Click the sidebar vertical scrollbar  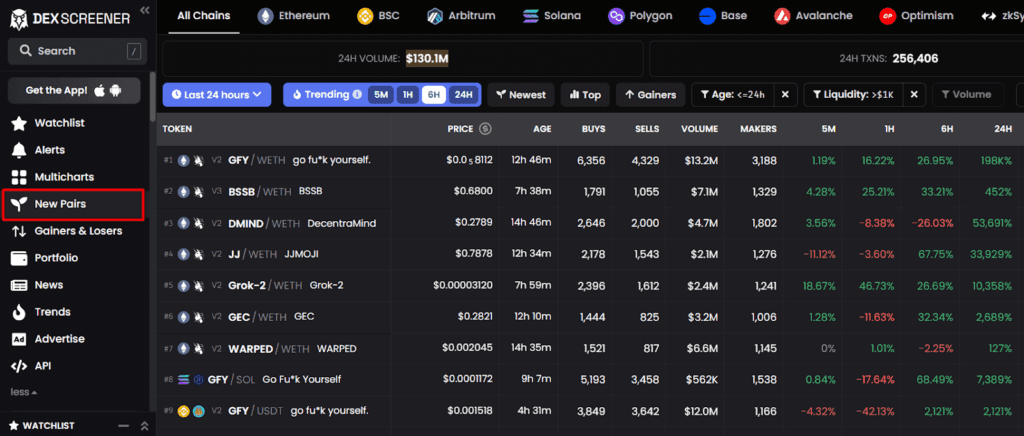153,95
